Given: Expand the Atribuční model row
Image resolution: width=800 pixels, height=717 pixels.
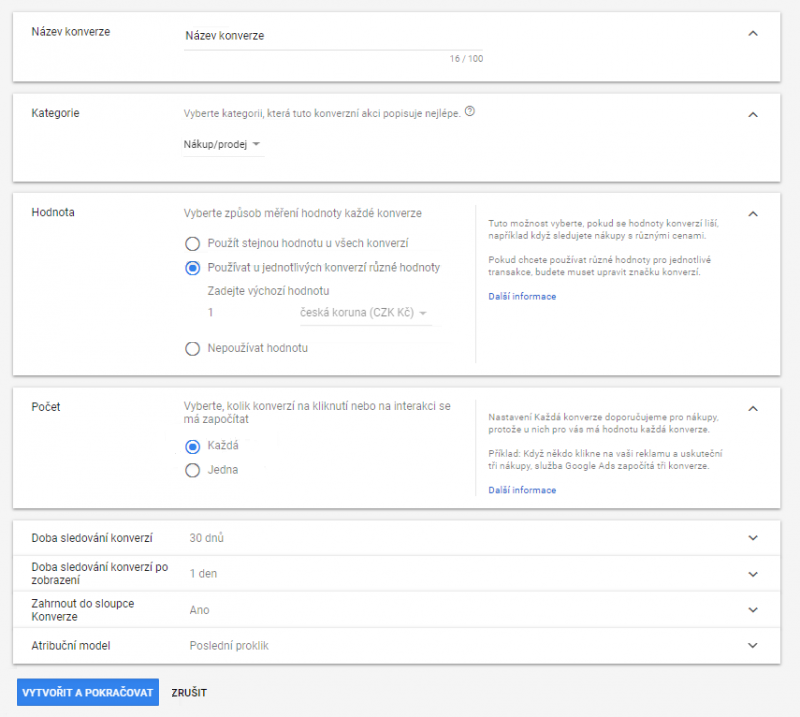Looking at the screenshot, I should 753,646.
